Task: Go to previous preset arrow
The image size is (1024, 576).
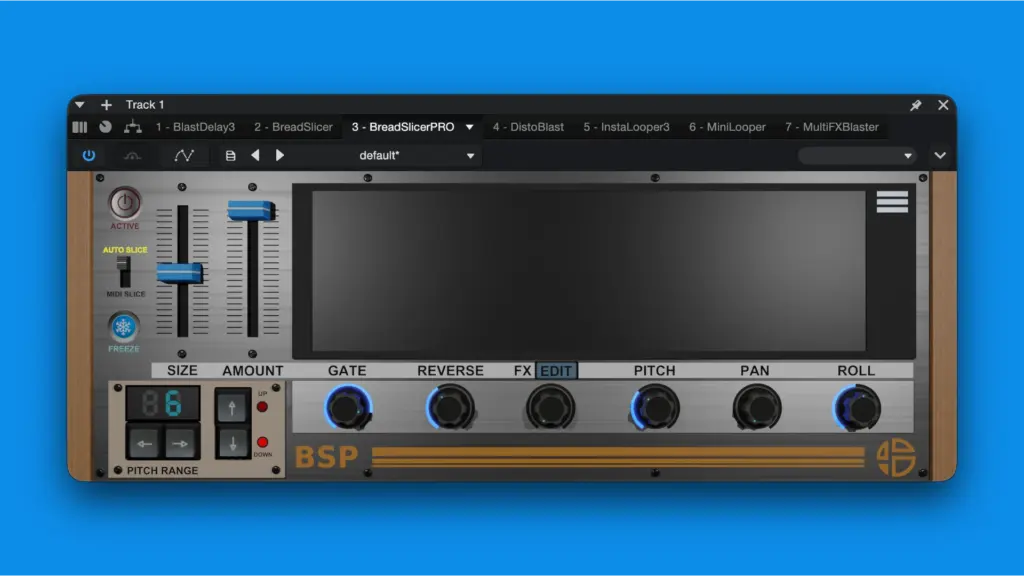Action: pyautogui.click(x=255, y=155)
